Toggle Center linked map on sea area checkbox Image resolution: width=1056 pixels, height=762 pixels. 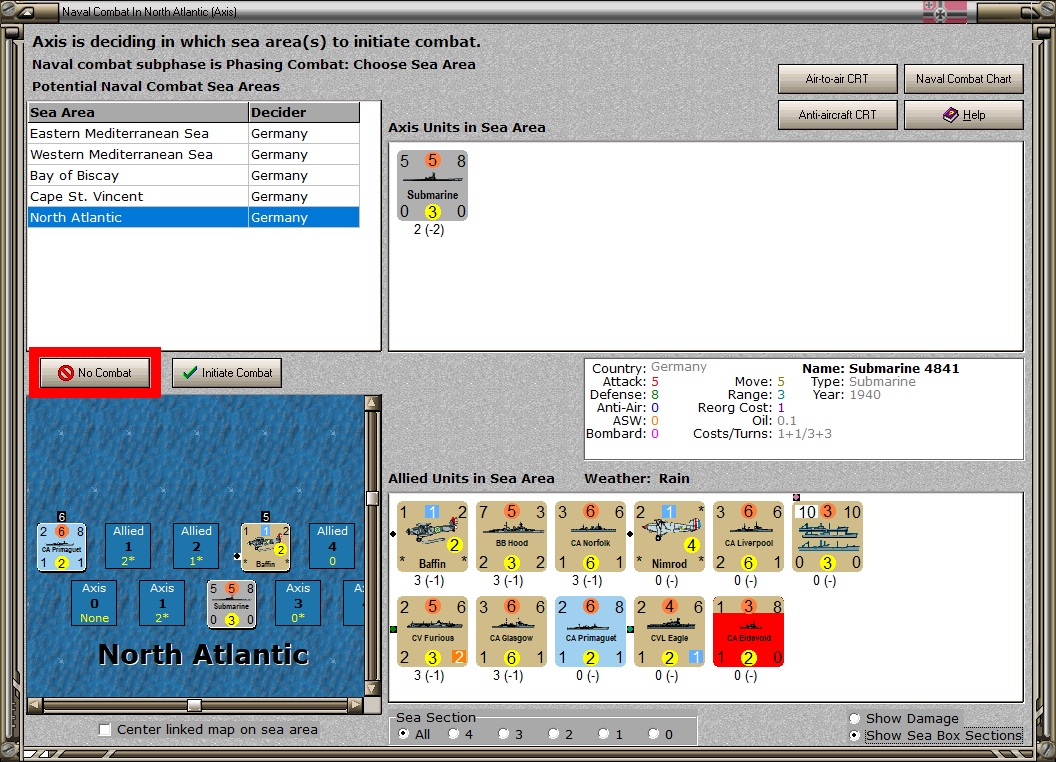point(105,730)
